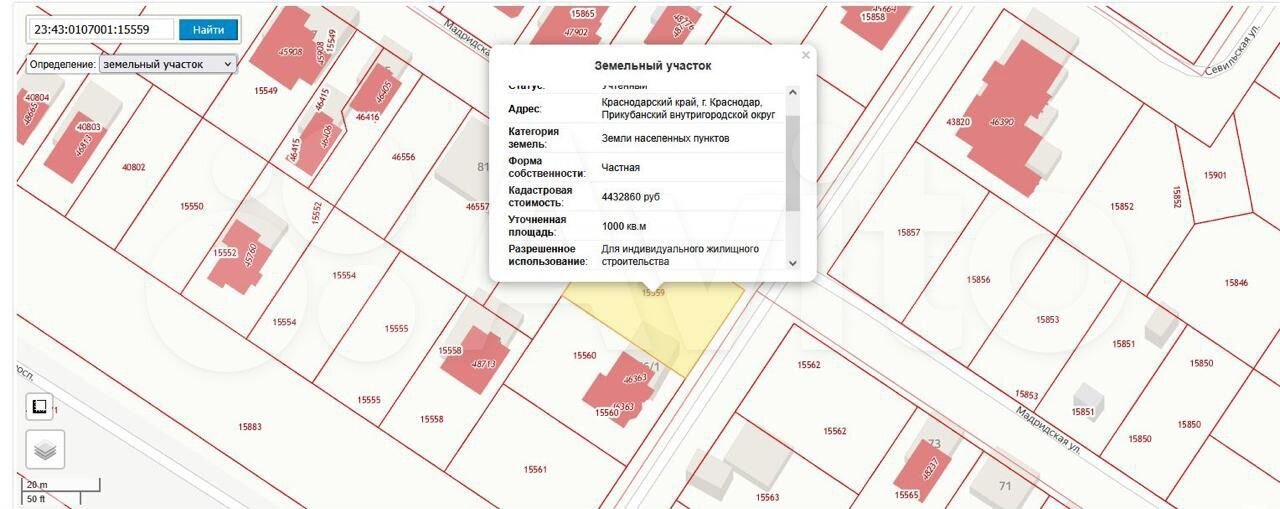Click land parcel 15857
1280x509 pixels.
[908, 232]
